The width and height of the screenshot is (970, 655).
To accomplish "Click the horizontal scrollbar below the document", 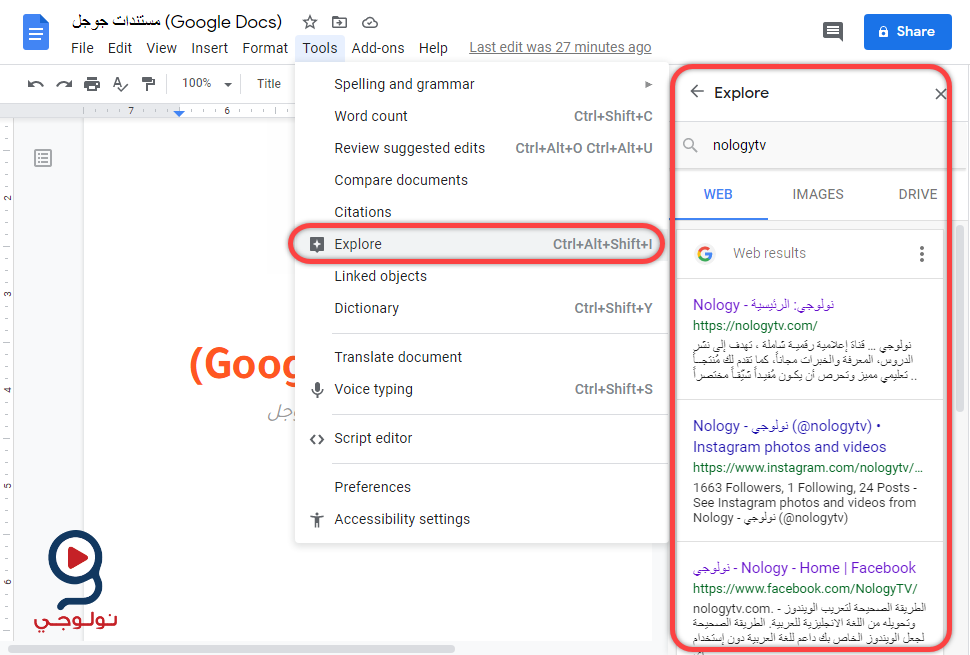I will pyautogui.click(x=231, y=649).
